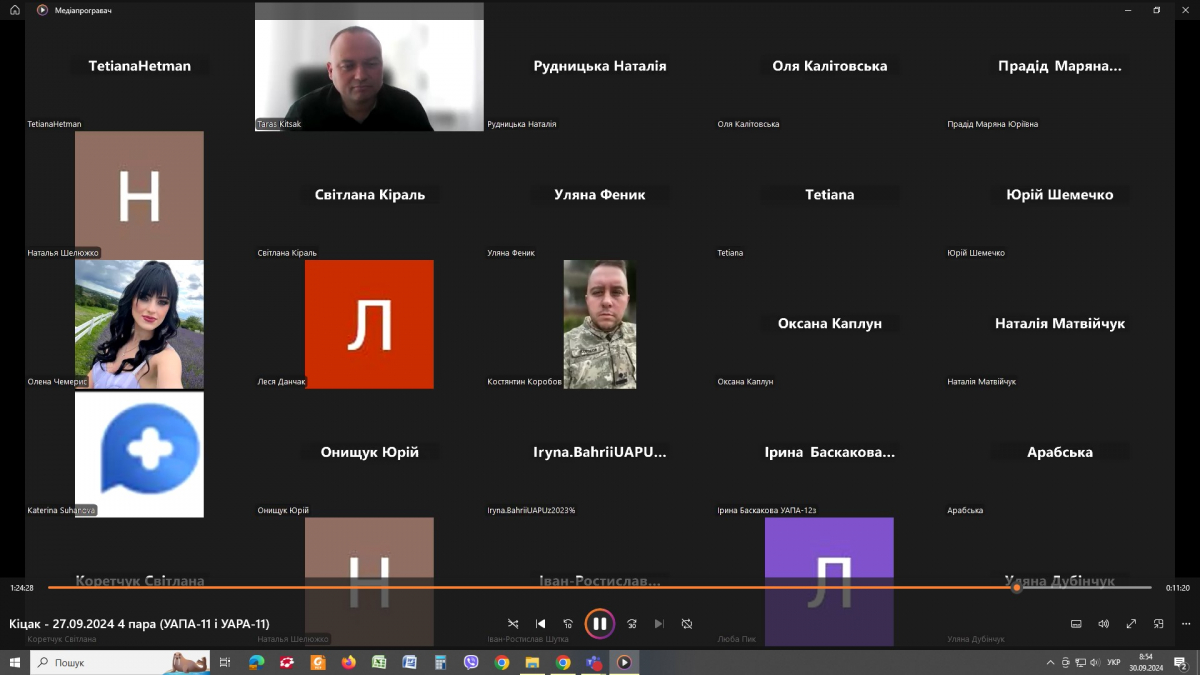Enter full screen mode
The height and width of the screenshot is (675, 1200).
point(1131,624)
